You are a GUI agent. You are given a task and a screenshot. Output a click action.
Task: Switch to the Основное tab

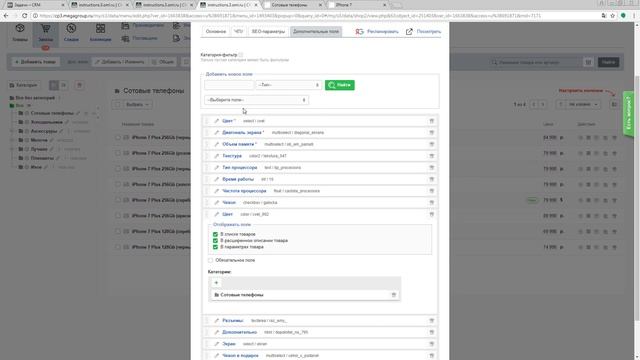point(216,31)
